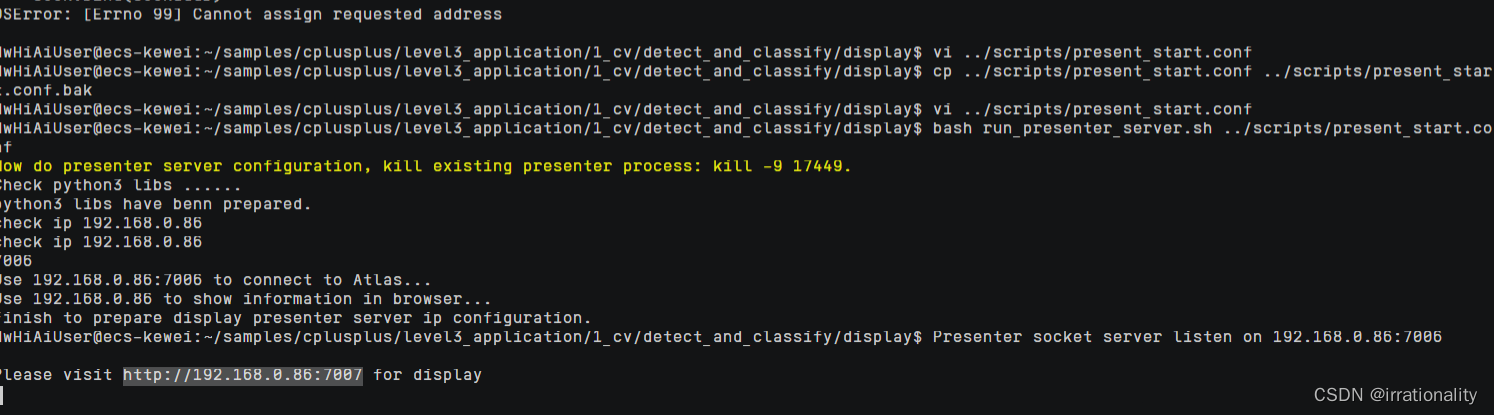Click the standalone 7006 port line
This screenshot has height=415, width=1494.
point(16,261)
